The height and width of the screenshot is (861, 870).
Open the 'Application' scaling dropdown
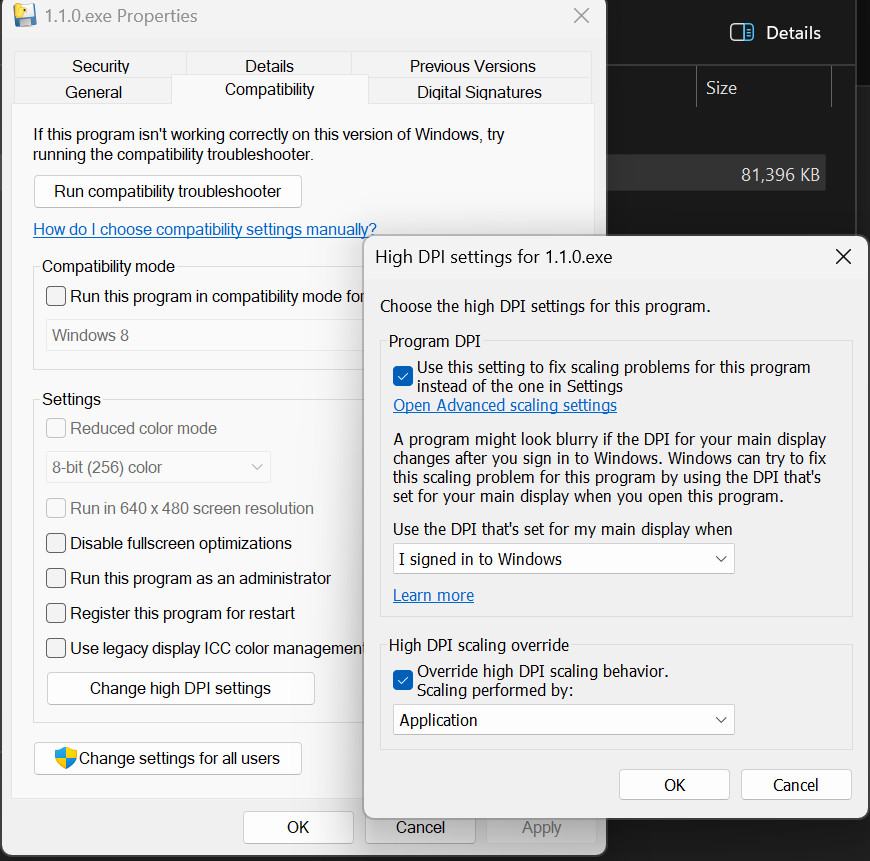pos(564,720)
